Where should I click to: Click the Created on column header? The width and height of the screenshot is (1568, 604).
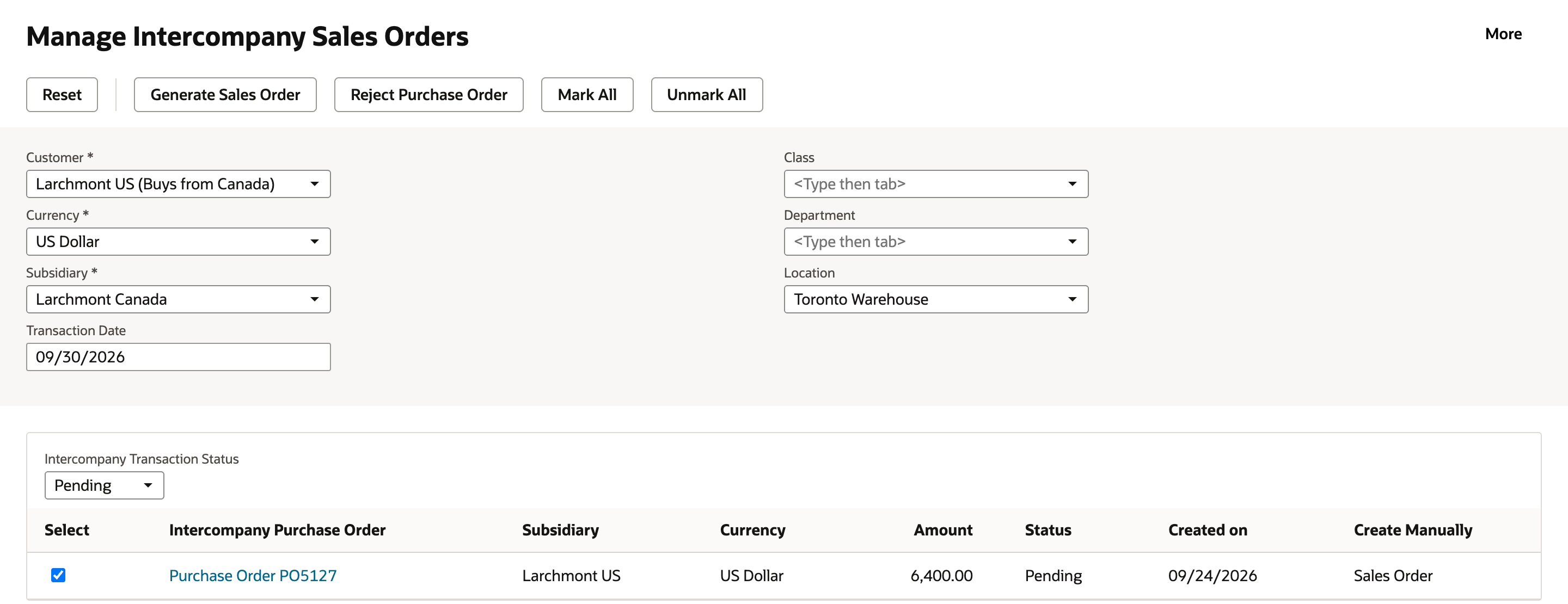point(1207,530)
